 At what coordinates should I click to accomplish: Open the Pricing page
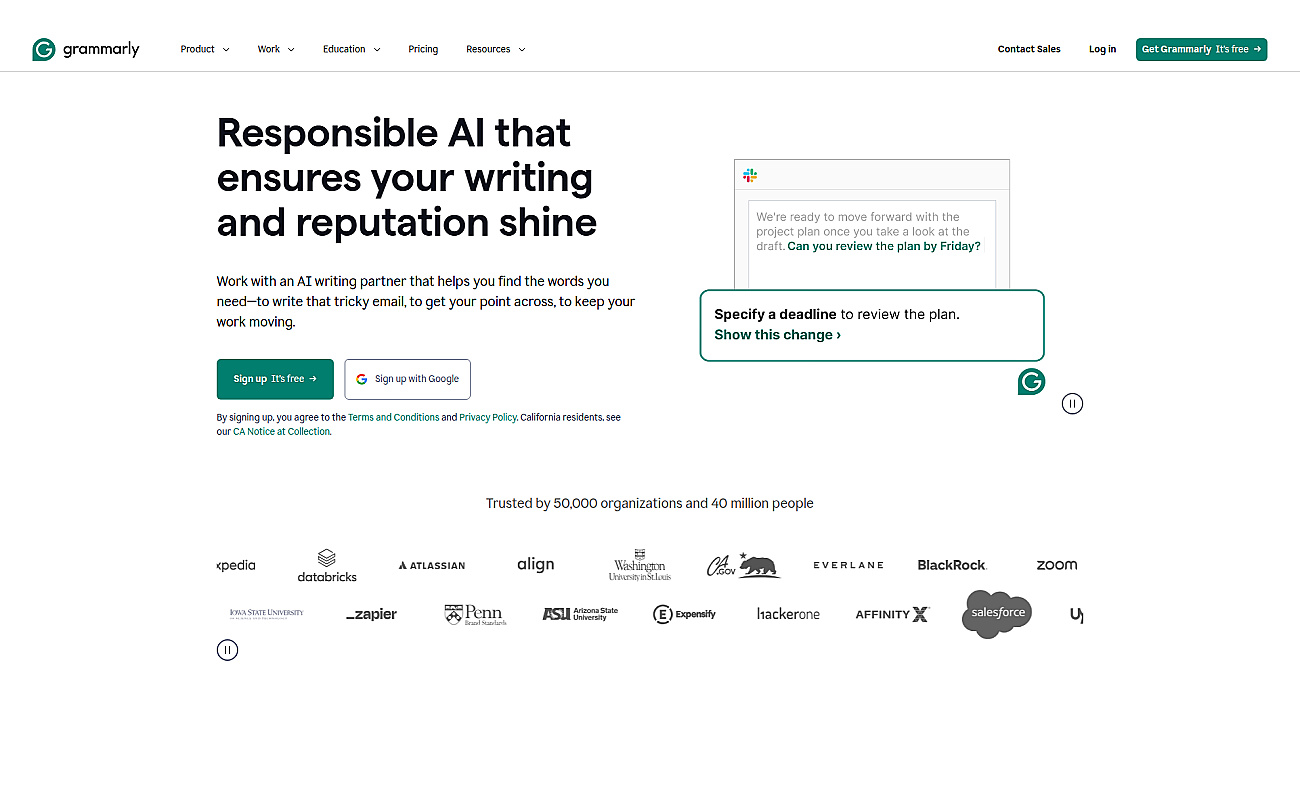click(423, 49)
